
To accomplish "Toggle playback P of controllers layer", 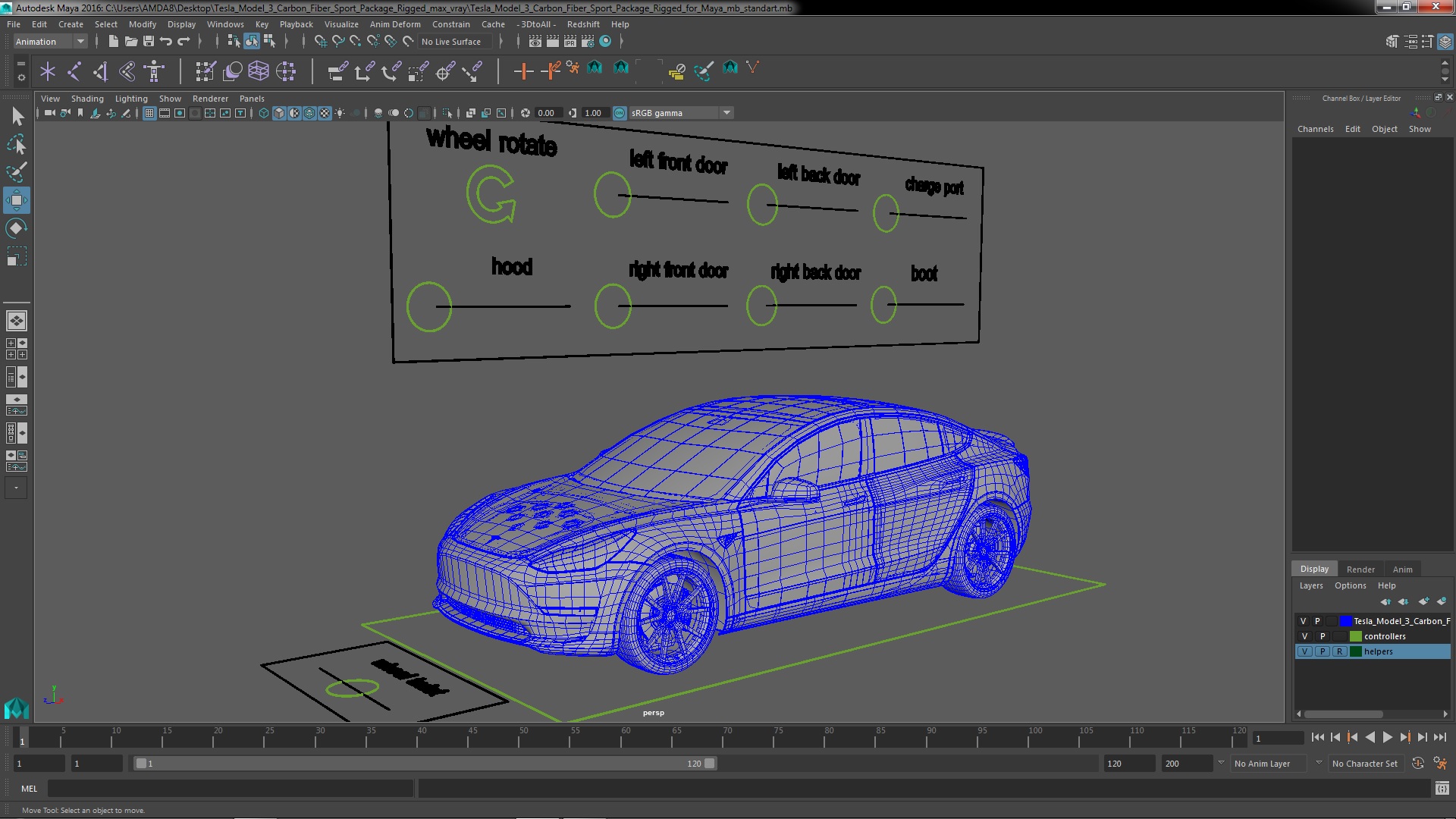I will pos(1323,636).
